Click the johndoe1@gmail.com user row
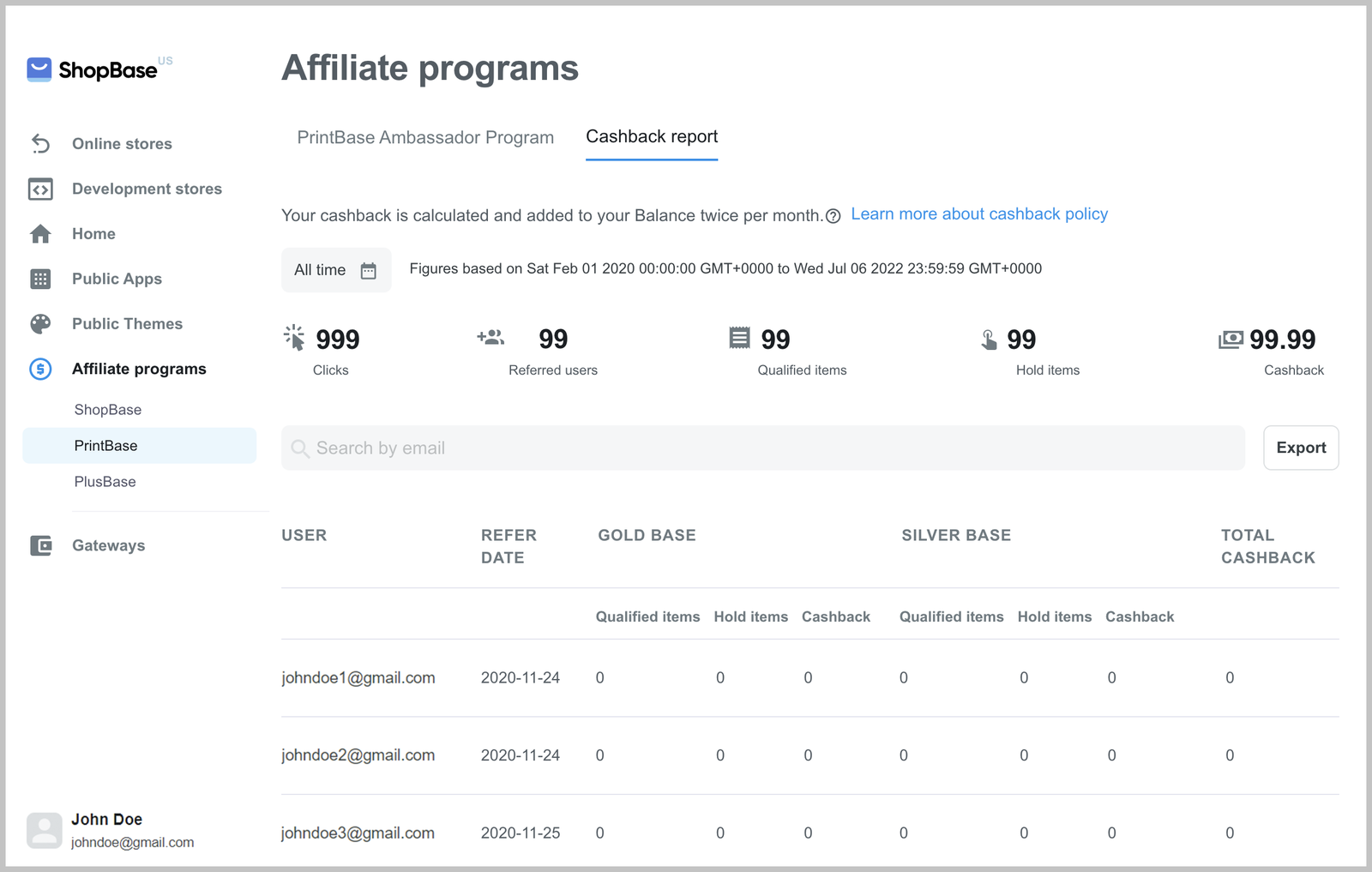The width and height of the screenshot is (1372, 872). pos(358,678)
